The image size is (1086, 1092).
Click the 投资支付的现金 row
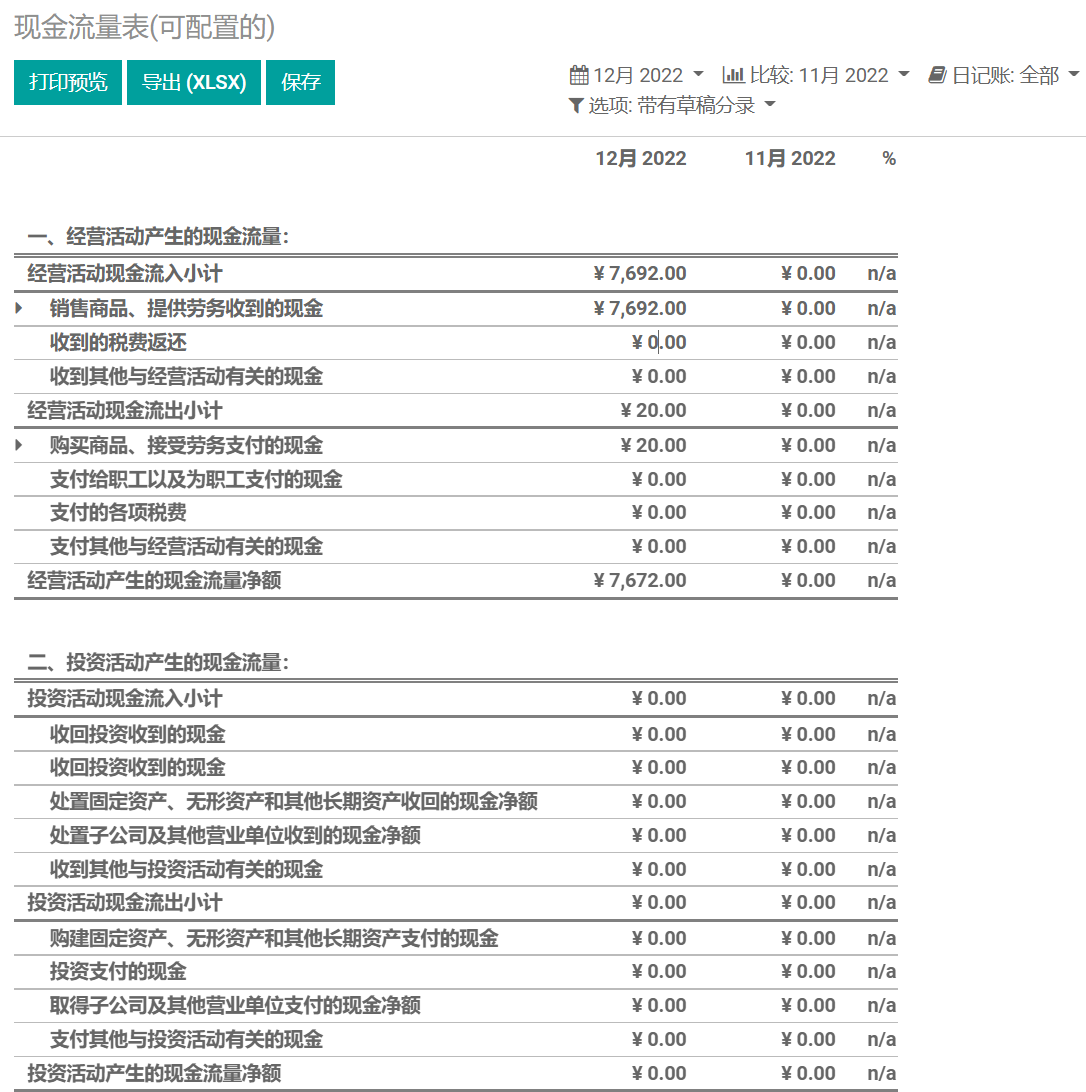(x=118, y=972)
